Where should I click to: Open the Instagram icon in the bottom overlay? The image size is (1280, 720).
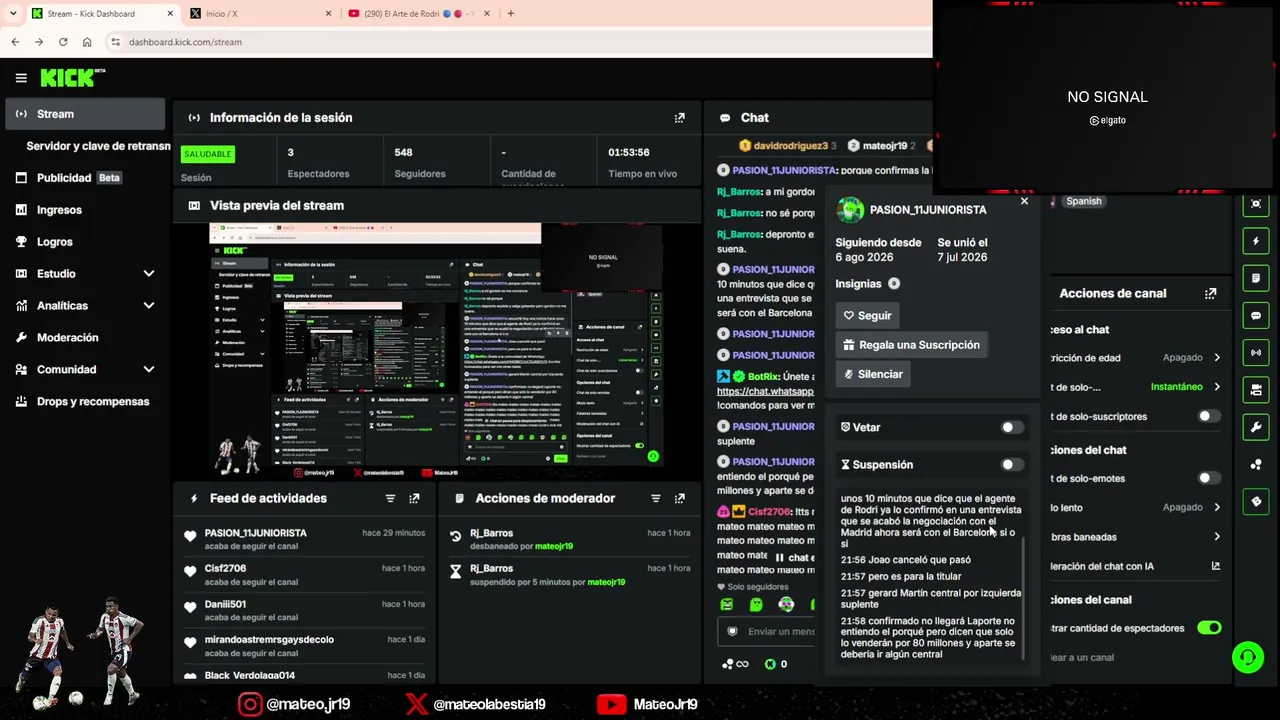(x=250, y=704)
